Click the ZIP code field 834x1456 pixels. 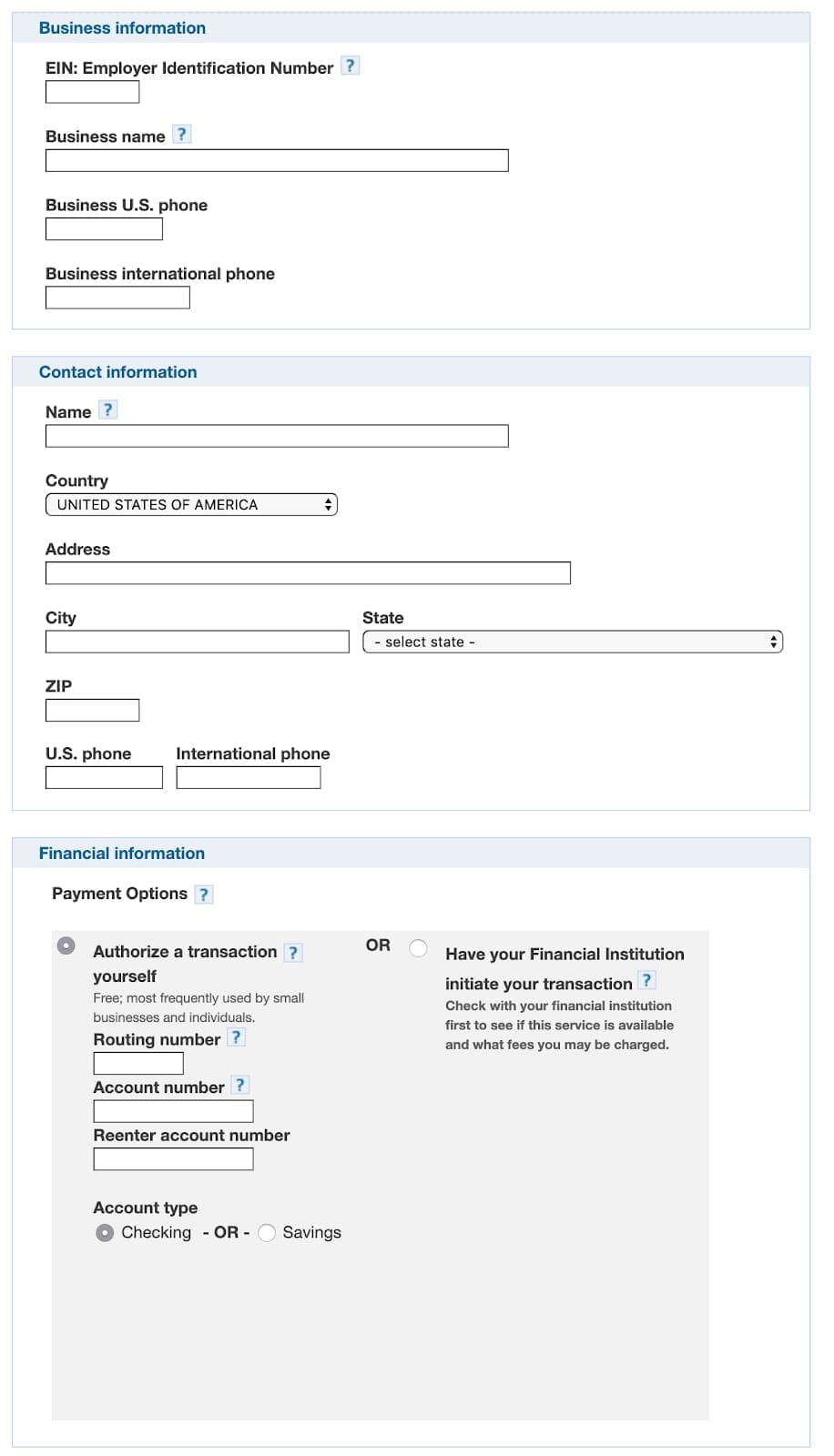[92, 710]
